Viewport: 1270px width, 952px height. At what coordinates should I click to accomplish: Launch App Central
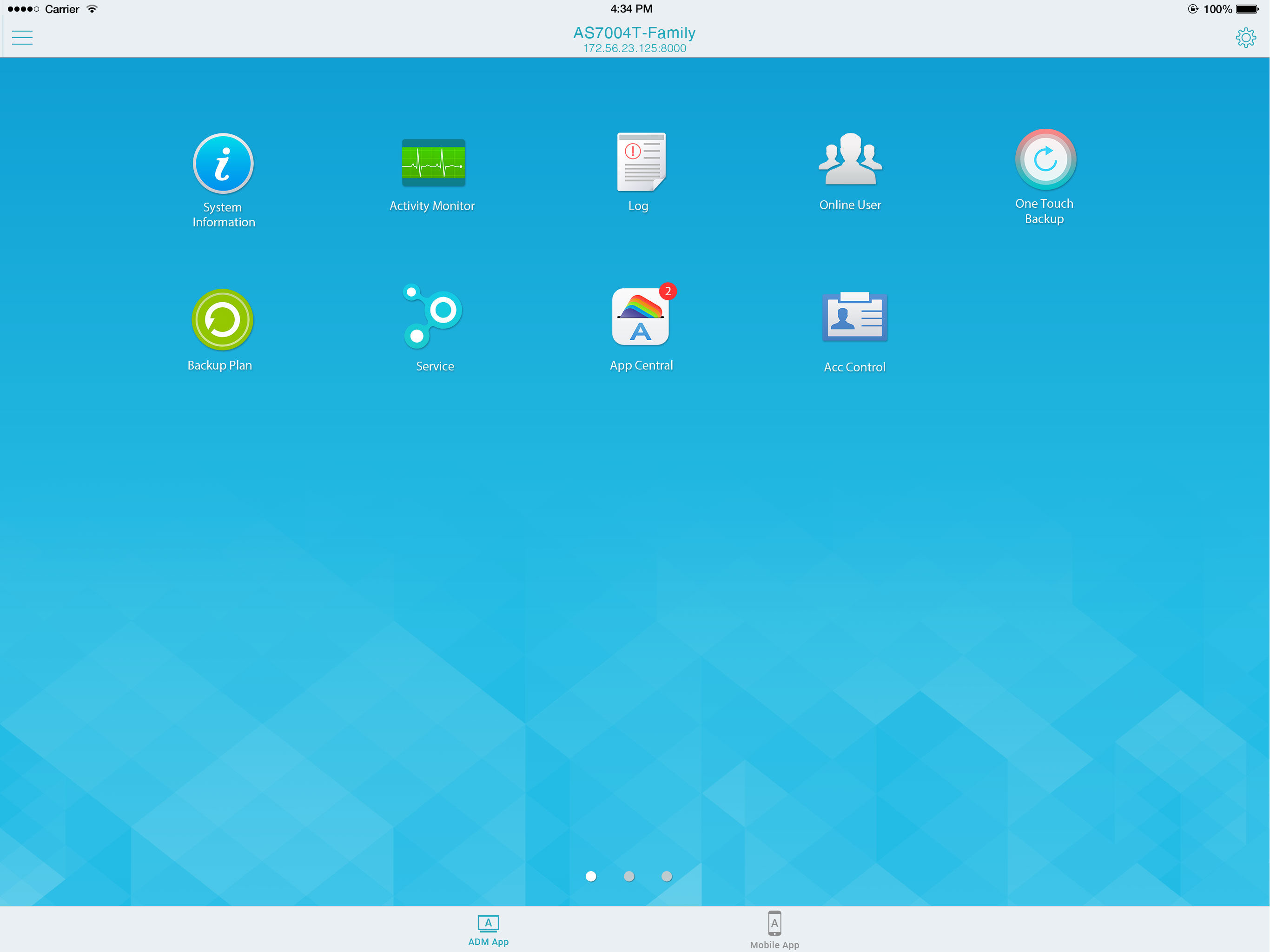[640, 317]
